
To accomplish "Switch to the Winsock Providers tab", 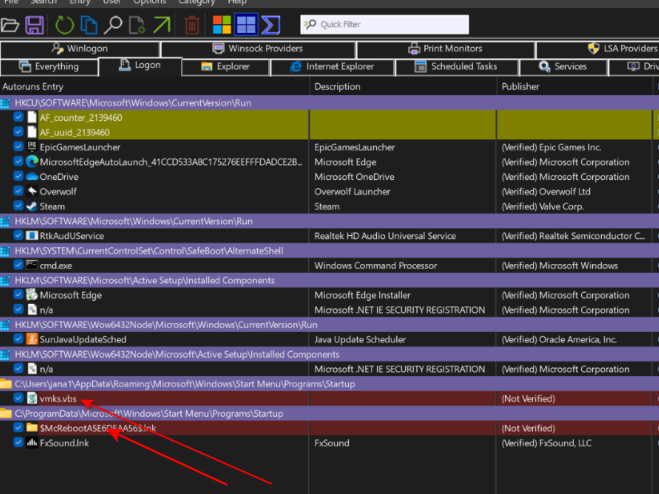I will [x=258, y=49].
